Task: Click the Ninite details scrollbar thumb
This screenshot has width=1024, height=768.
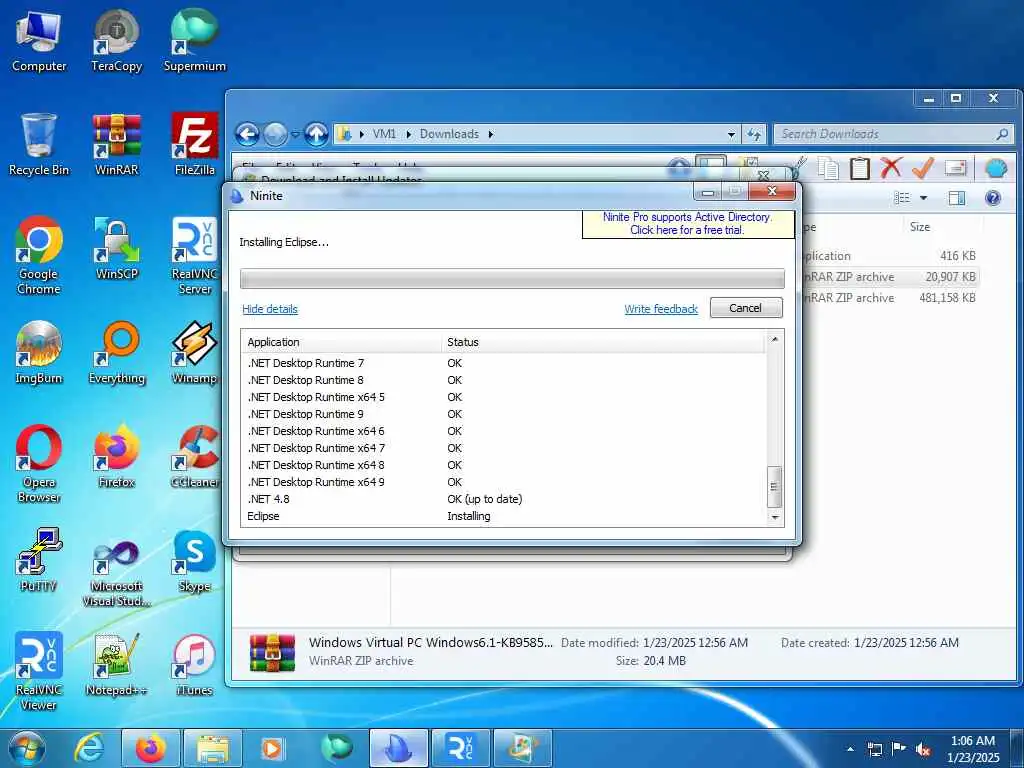Action: 775,487
